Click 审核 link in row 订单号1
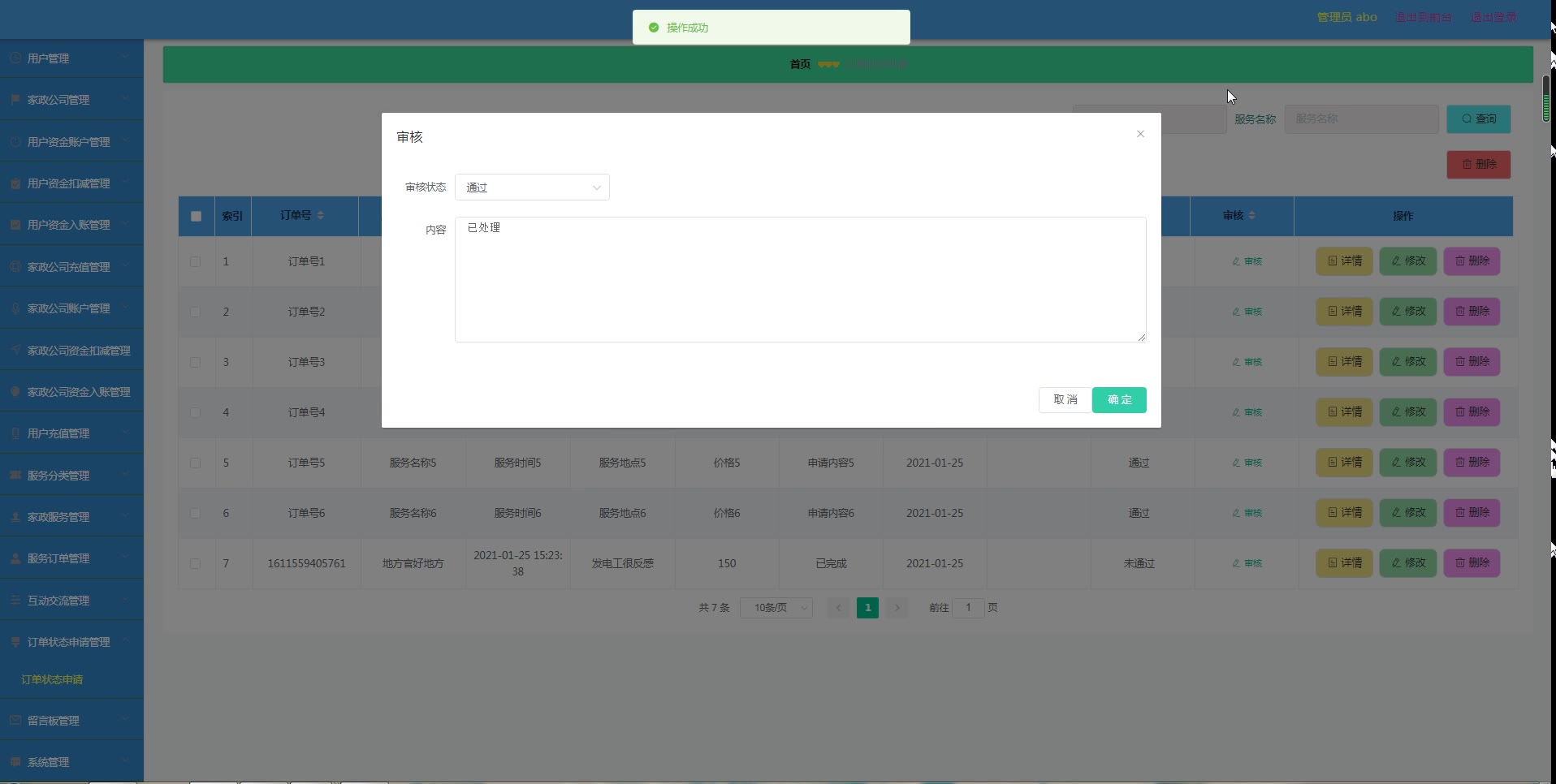Viewport: 1556px width, 784px height. 1247,261
